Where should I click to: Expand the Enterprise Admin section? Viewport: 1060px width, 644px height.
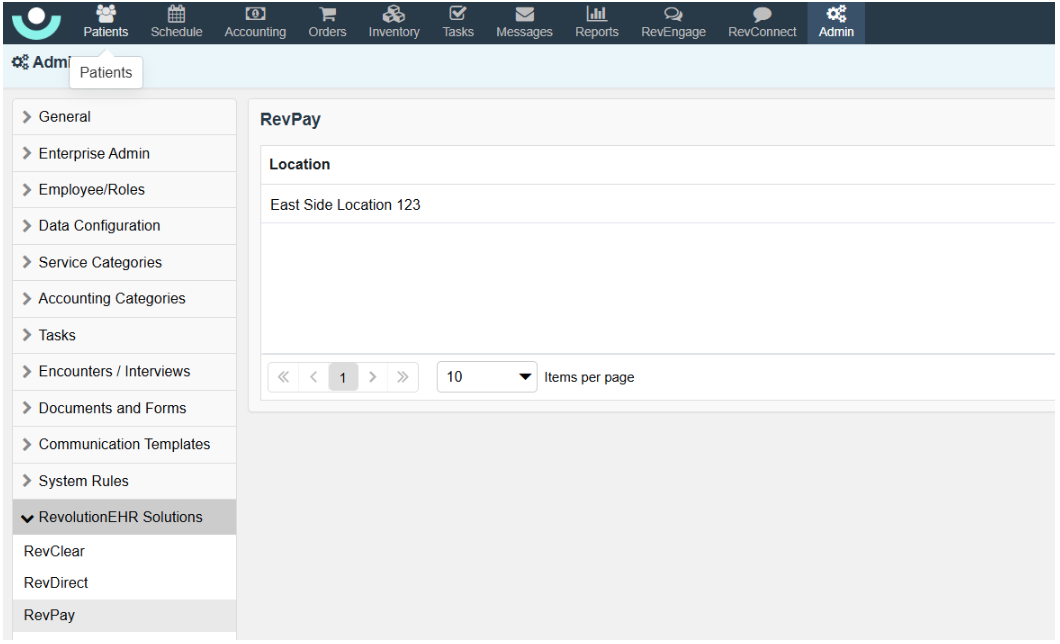tap(124, 153)
